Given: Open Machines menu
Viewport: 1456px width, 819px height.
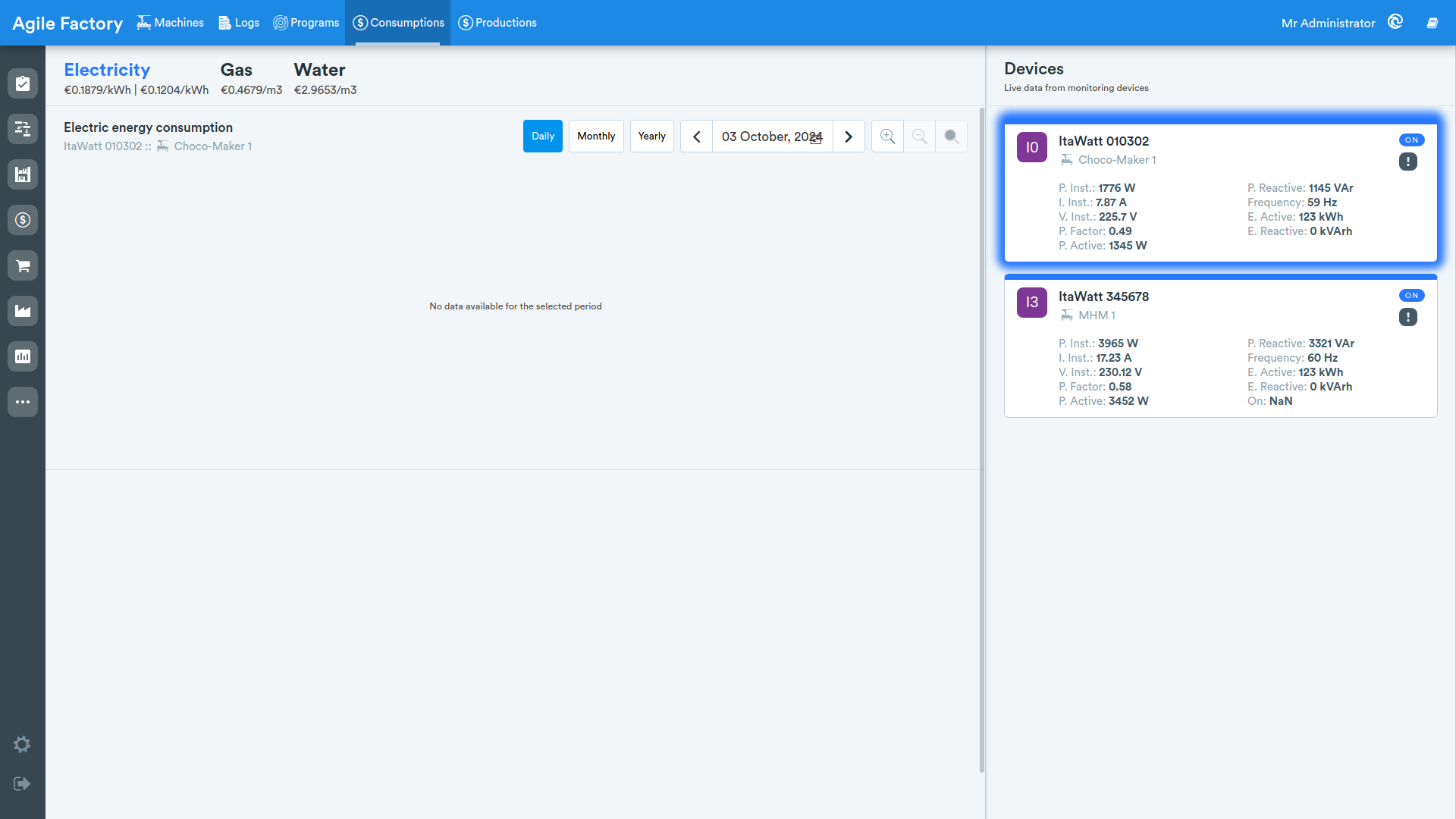Looking at the screenshot, I should (171, 23).
